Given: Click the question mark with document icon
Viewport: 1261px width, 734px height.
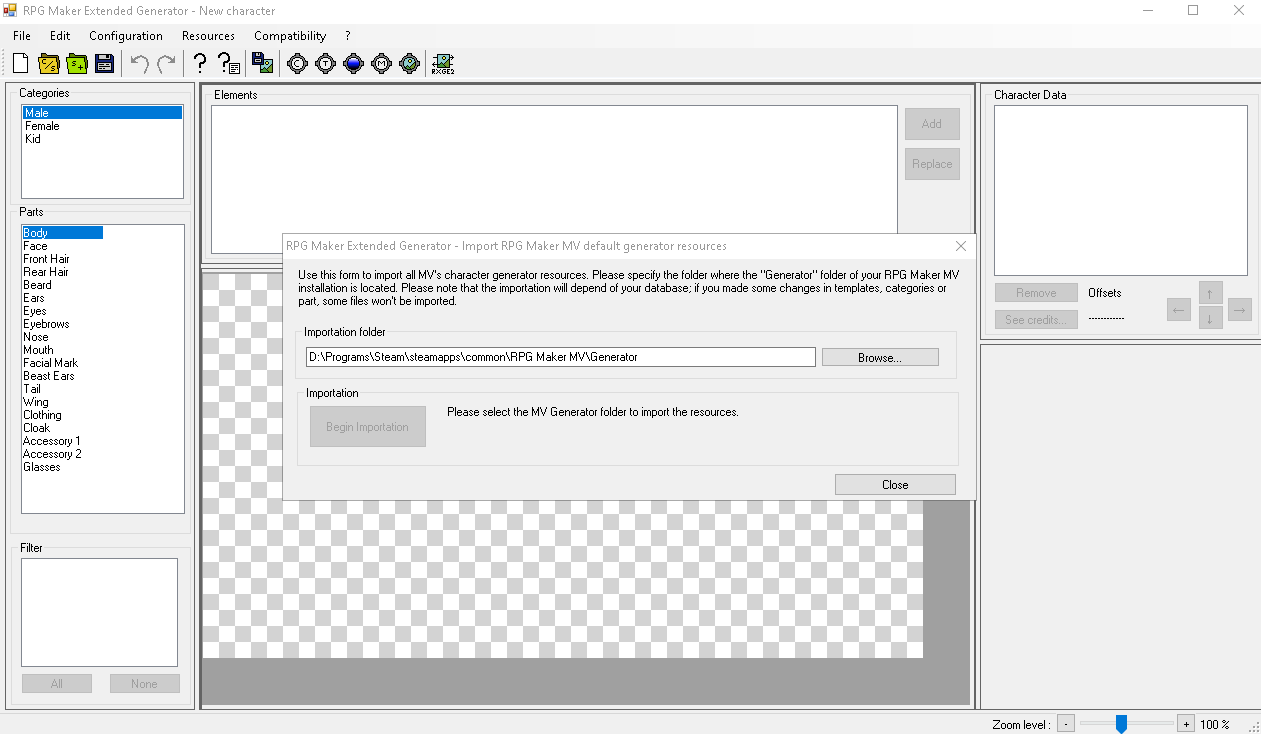Looking at the screenshot, I should coord(229,64).
